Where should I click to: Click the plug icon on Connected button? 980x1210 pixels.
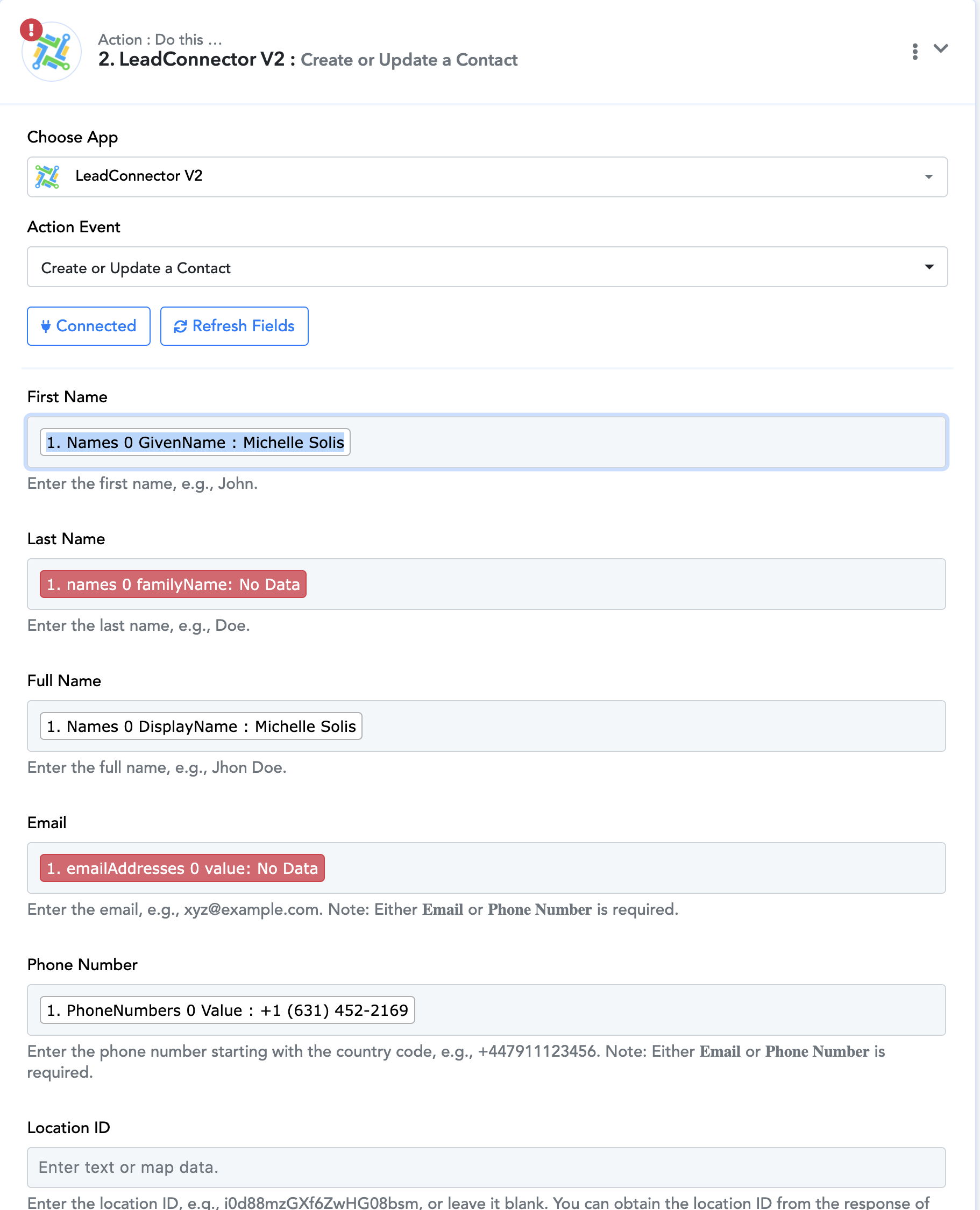(x=46, y=326)
